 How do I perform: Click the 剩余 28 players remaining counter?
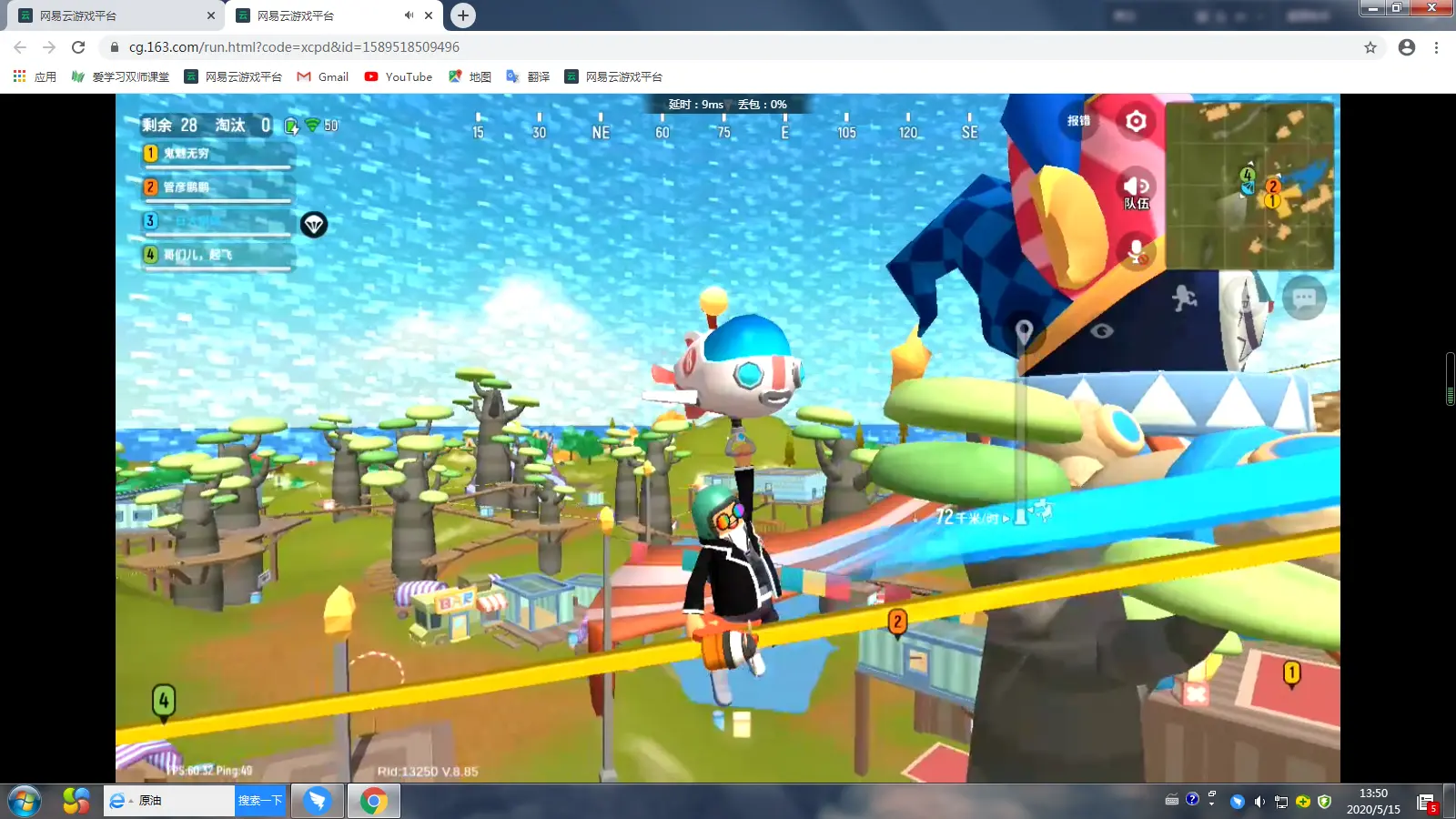[x=169, y=125]
